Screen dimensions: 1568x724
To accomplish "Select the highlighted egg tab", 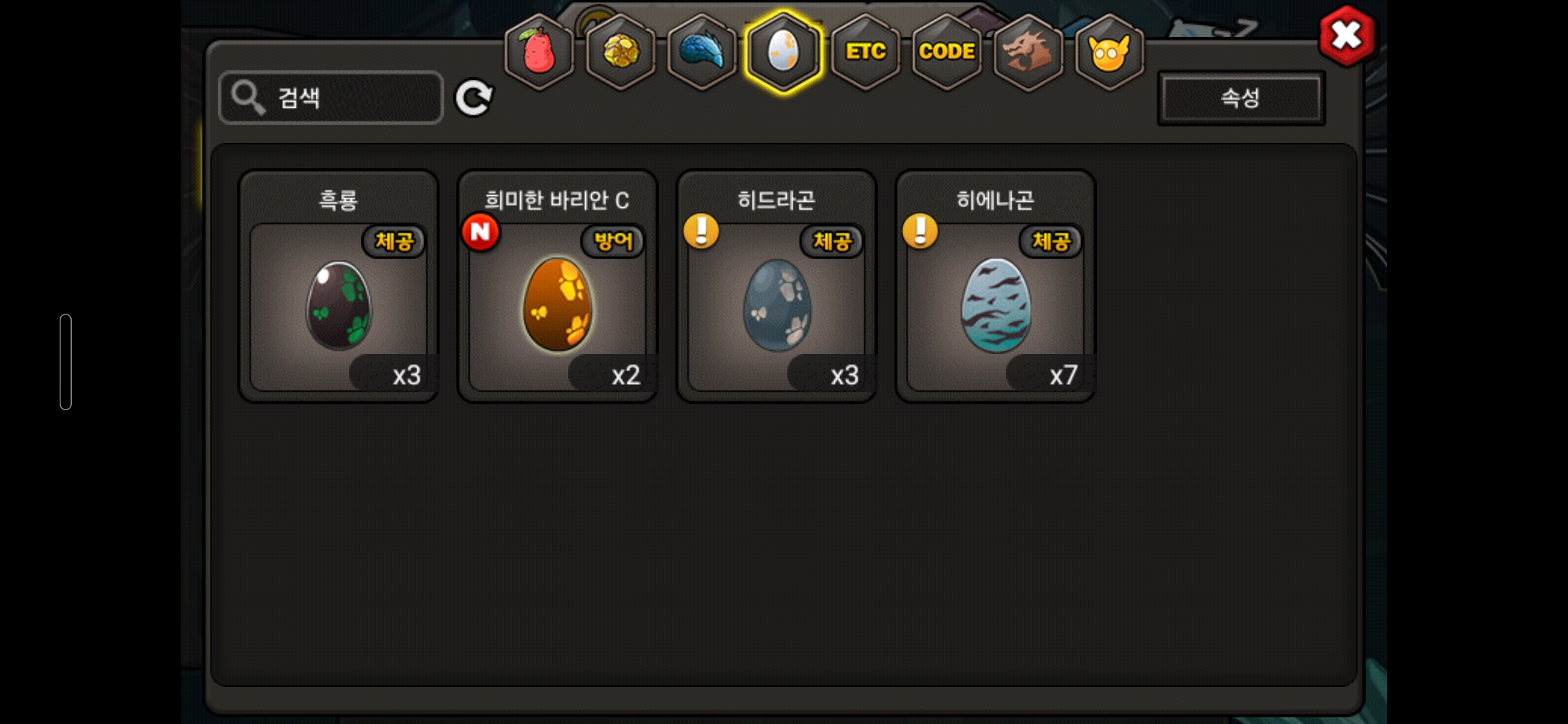I will [x=783, y=52].
